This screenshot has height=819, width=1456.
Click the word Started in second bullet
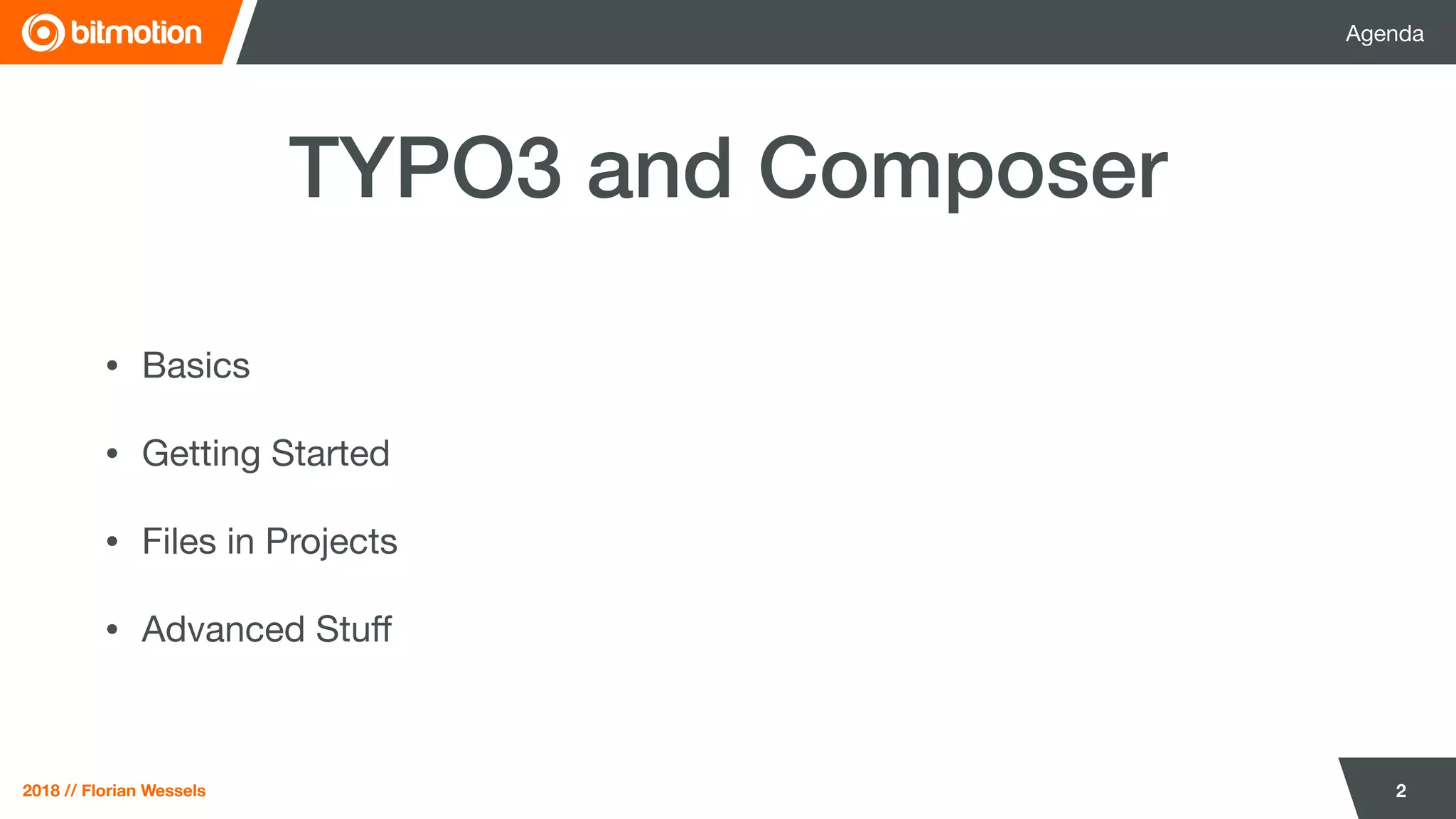[331, 454]
